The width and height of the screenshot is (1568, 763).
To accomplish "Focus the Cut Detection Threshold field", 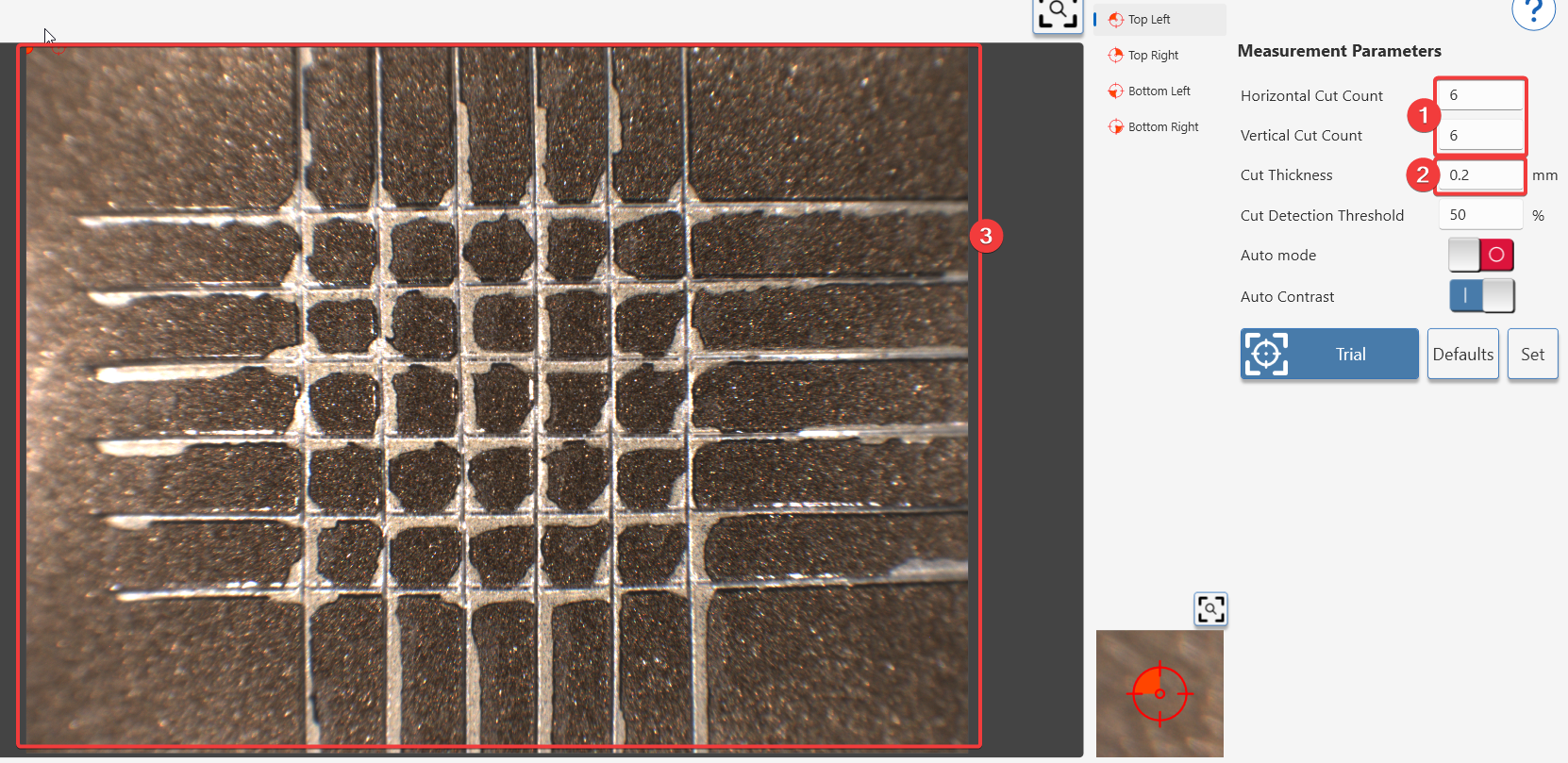I will pos(1479,215).
